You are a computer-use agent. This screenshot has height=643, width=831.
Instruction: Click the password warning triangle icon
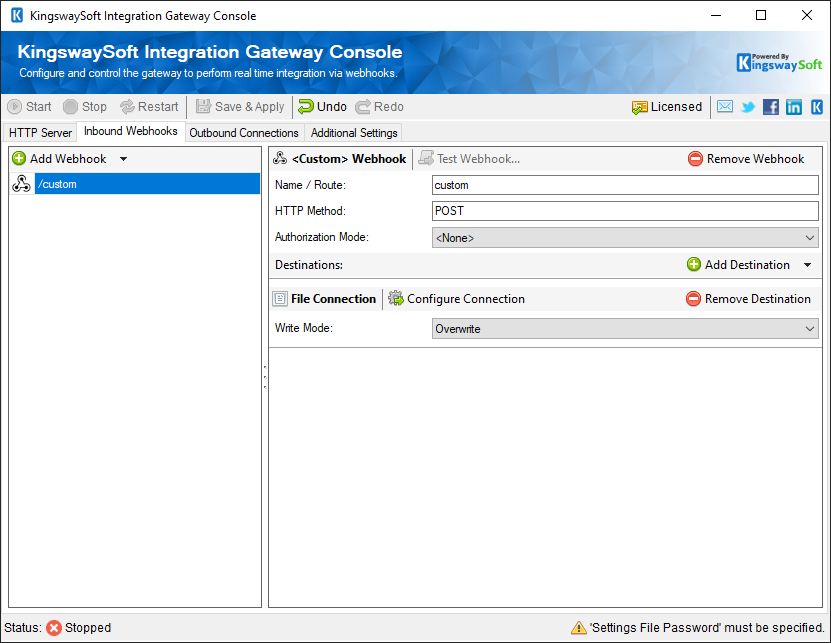[578, 628]
